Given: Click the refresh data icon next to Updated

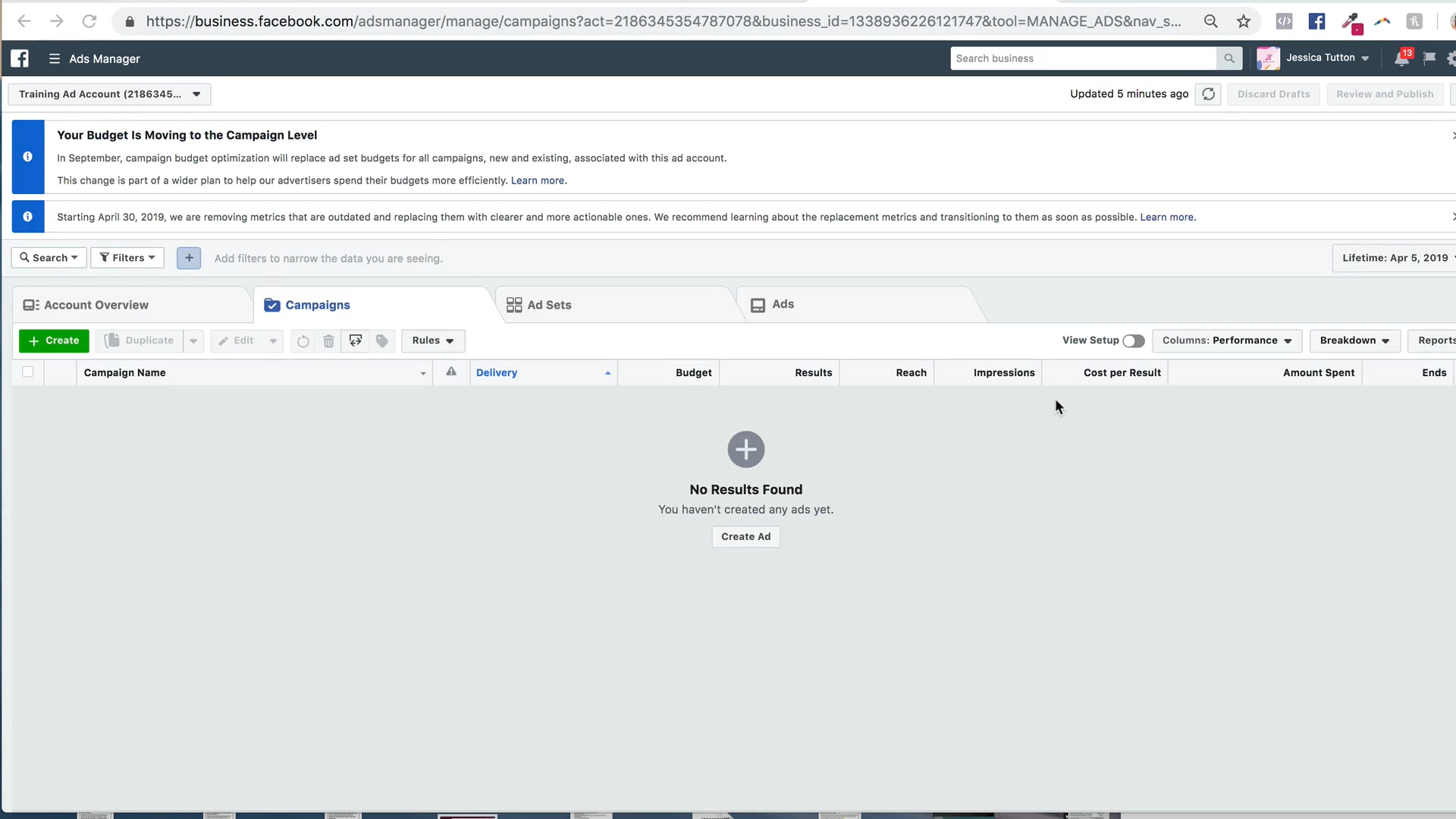Looking at the screenshot, I should pos(1208,94).
